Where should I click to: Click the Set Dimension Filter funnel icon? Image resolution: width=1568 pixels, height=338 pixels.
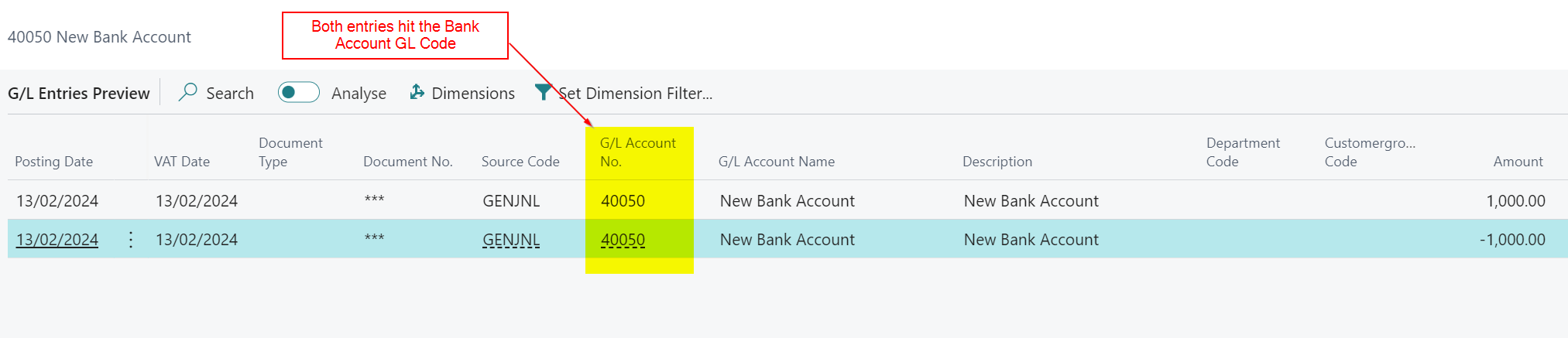544,93
